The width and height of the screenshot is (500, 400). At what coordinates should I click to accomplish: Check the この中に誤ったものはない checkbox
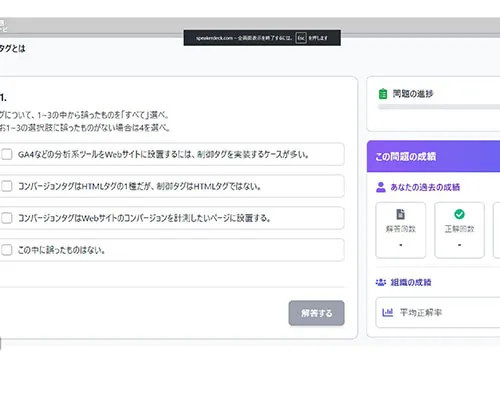pyautogui.click(x=6, y=250)
